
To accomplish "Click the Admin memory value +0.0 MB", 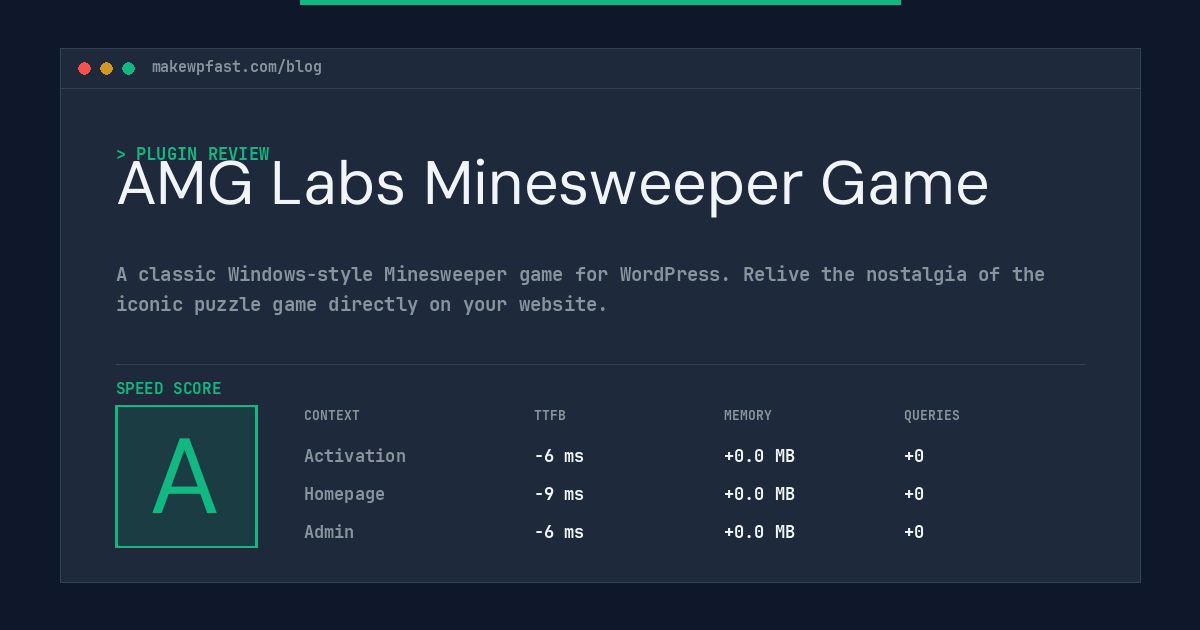I will pos(760,532).
